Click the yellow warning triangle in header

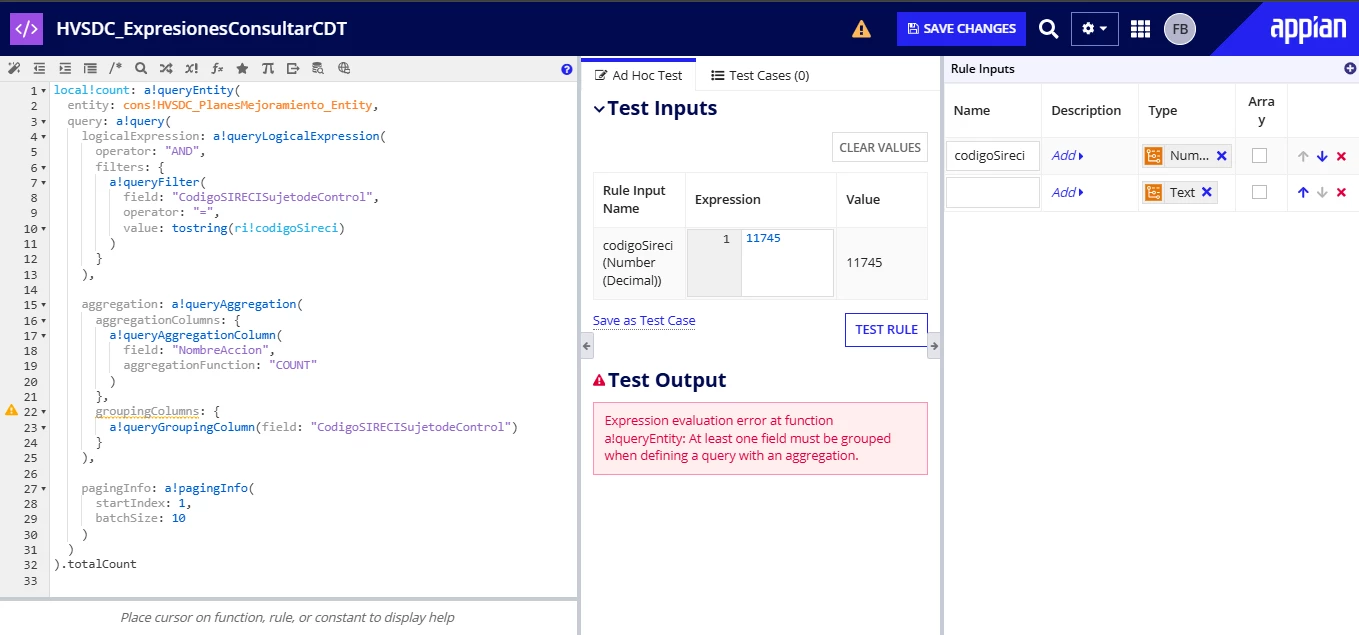coord(861,29)
